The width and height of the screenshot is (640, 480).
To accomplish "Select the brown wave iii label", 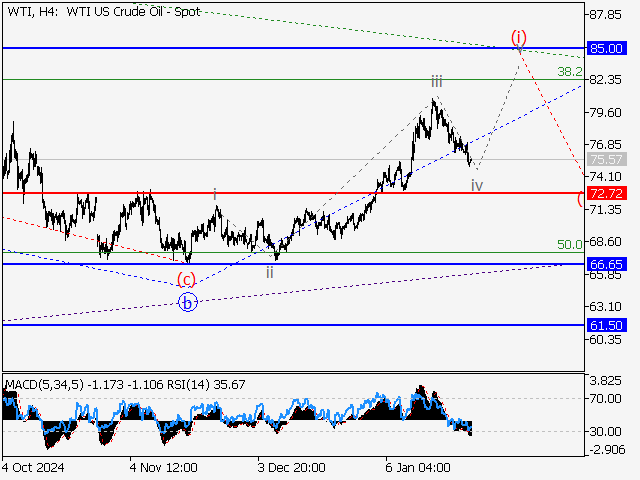I will tap(437, 80).
